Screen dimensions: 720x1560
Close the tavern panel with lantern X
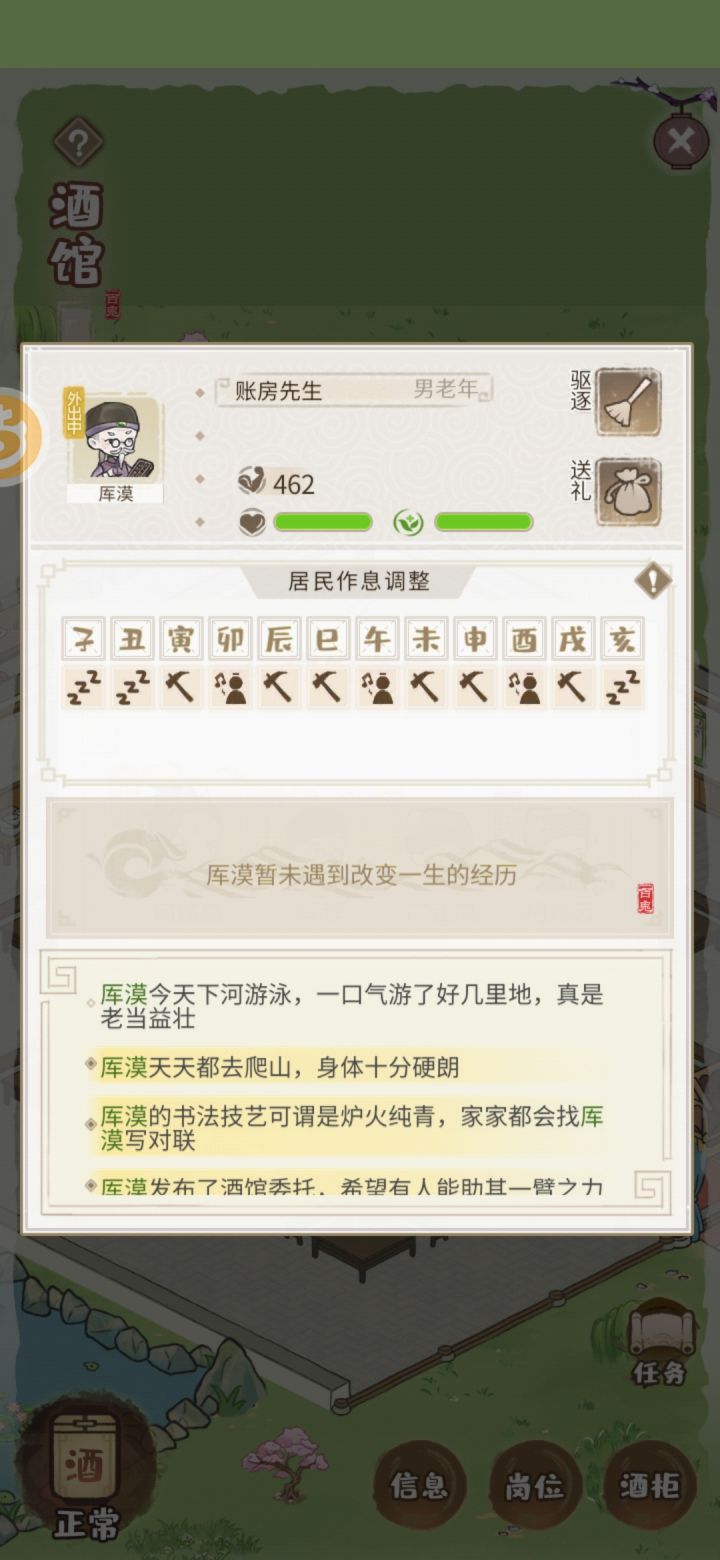tap(680, 141)
